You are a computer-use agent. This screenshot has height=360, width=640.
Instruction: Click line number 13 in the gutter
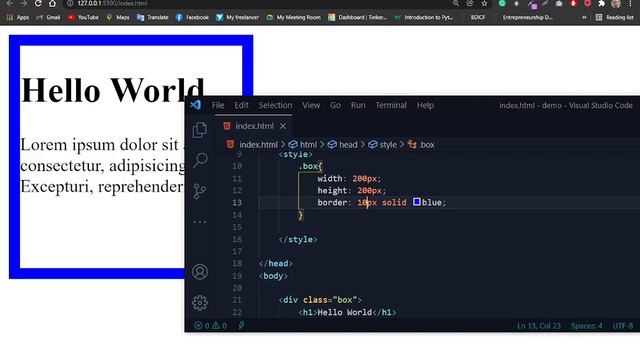coord(237,202)
